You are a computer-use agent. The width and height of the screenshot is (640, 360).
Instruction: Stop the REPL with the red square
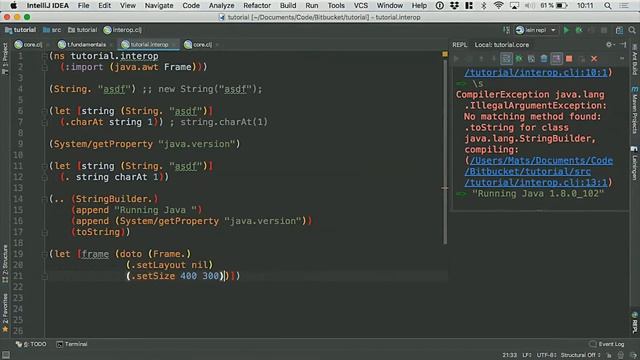[x=569, y=59]
